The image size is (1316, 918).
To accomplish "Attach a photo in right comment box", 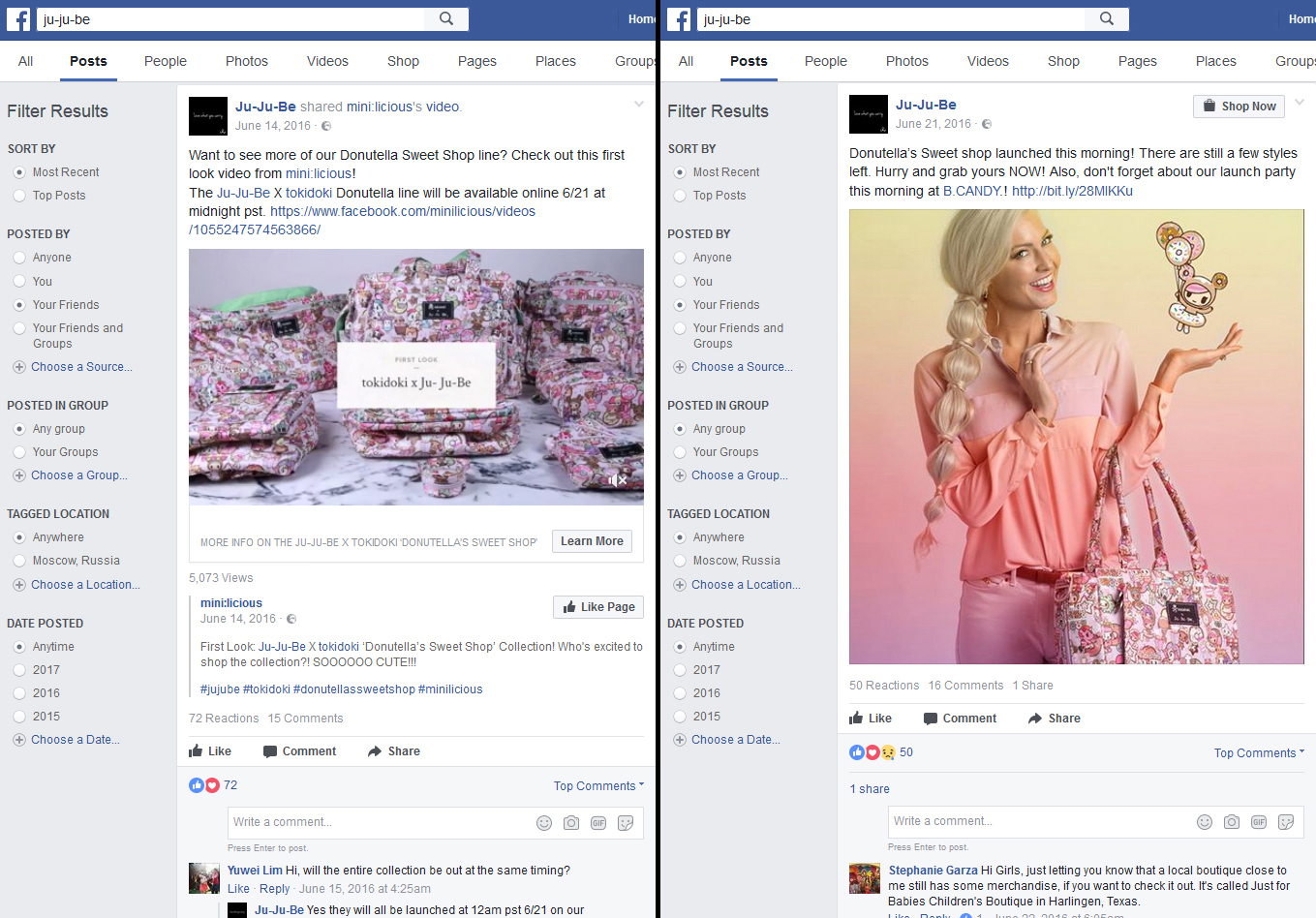I will [1232, 822].
